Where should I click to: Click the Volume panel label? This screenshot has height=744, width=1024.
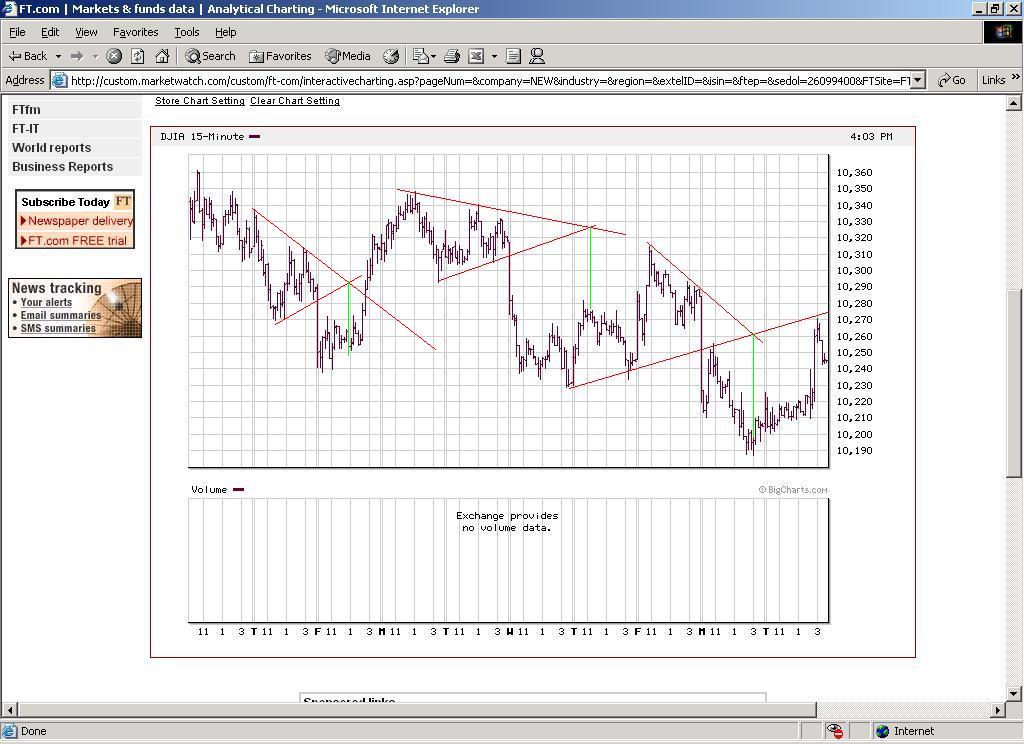tap(209, 489)
